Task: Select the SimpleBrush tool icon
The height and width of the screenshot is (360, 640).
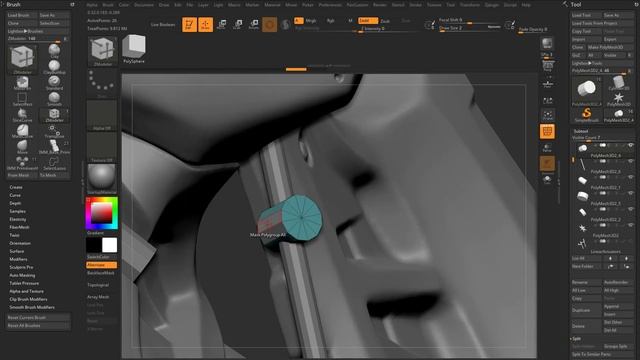Action: (586, 115)
